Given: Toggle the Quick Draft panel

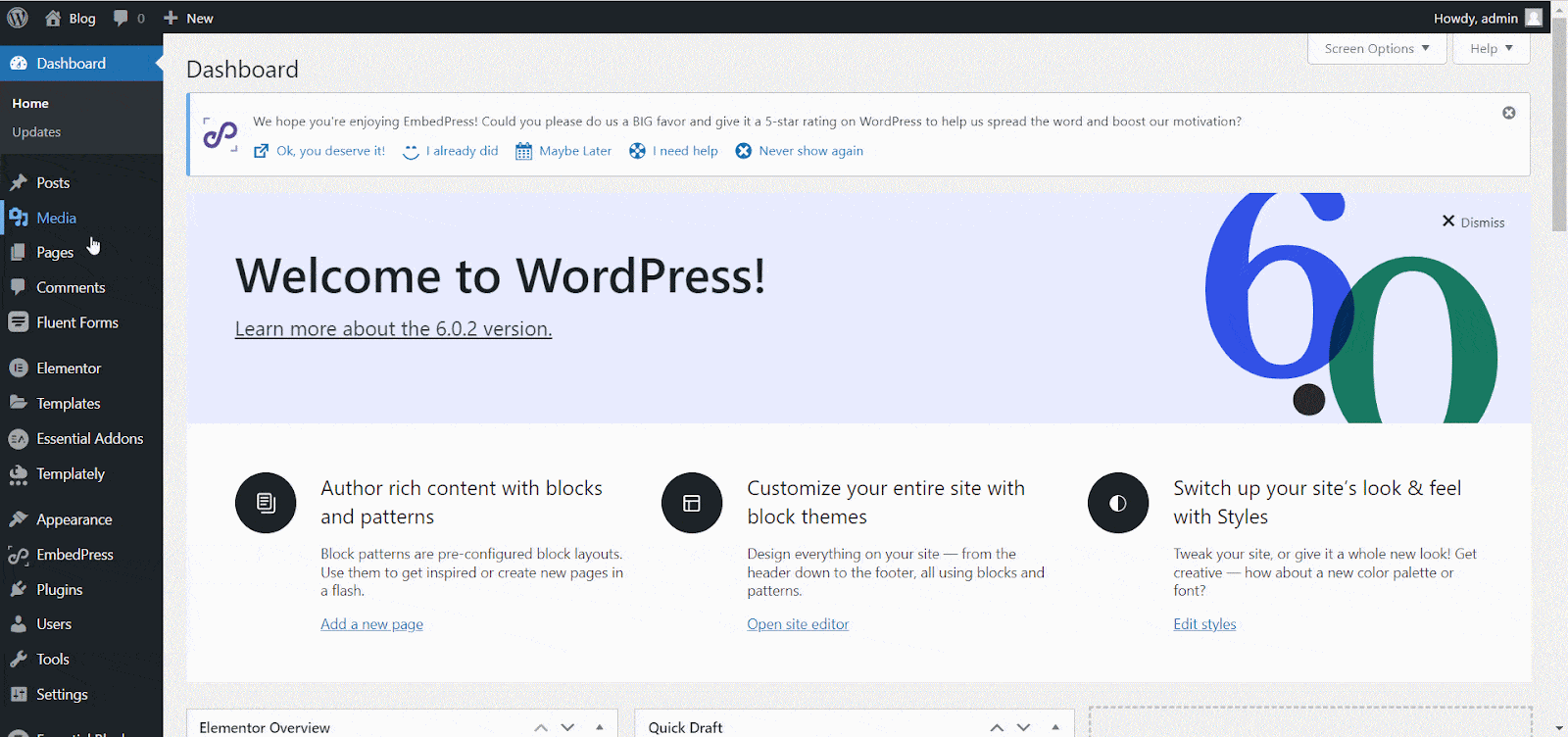Looking at the screenshot, I should [1055, 727].
